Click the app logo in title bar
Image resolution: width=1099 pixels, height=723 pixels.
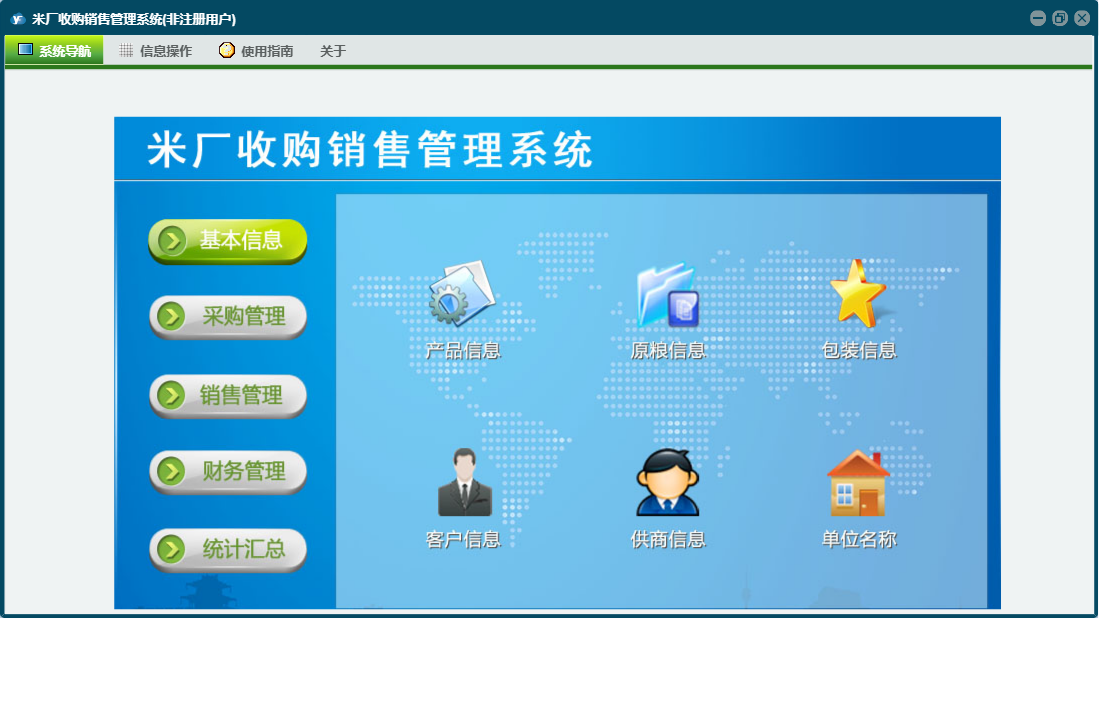[x=18, y=19]
